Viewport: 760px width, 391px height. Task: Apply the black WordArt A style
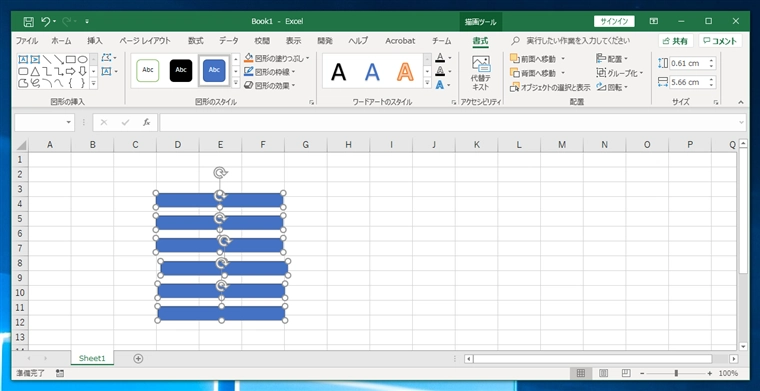click(338, 72)
